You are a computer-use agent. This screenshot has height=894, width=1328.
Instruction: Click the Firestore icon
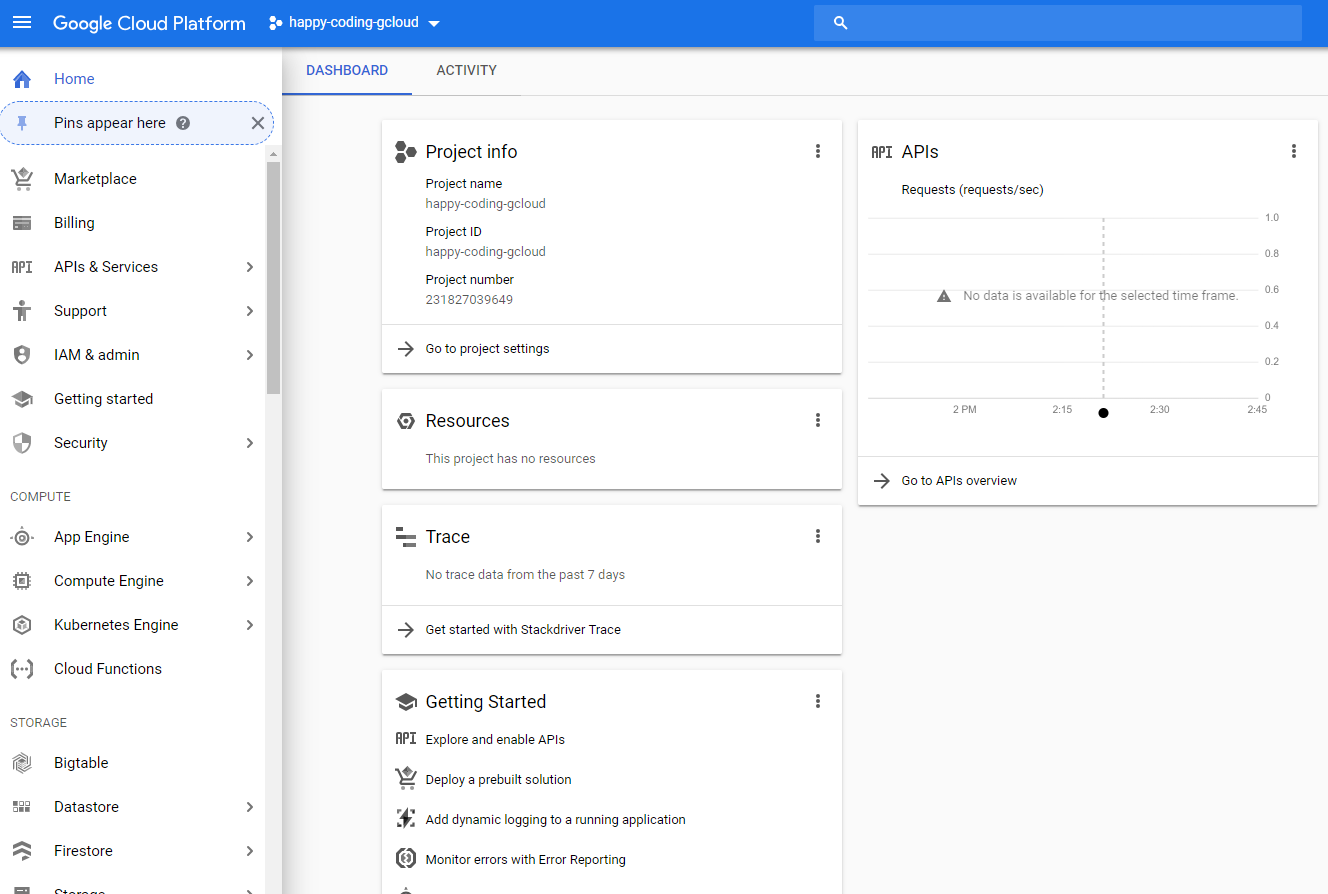(x=22, y=851)
